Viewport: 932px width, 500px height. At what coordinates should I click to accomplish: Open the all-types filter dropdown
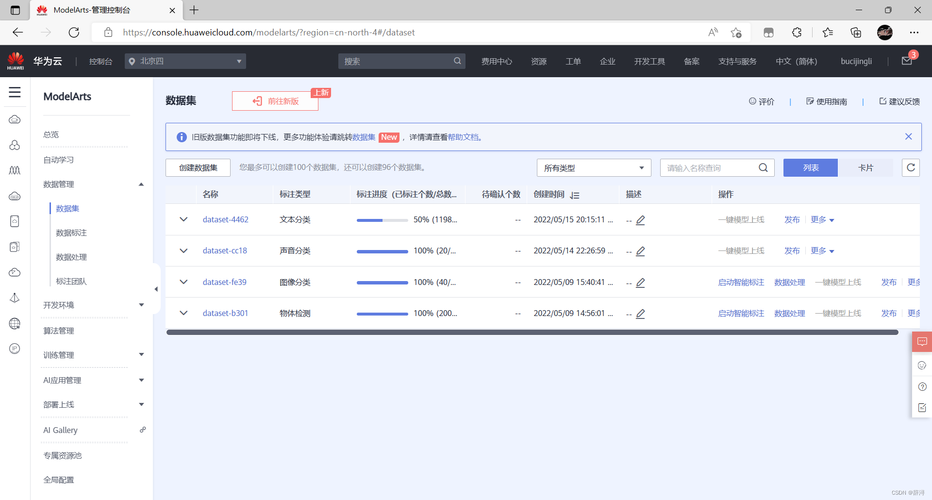click(x=594, y=168)
